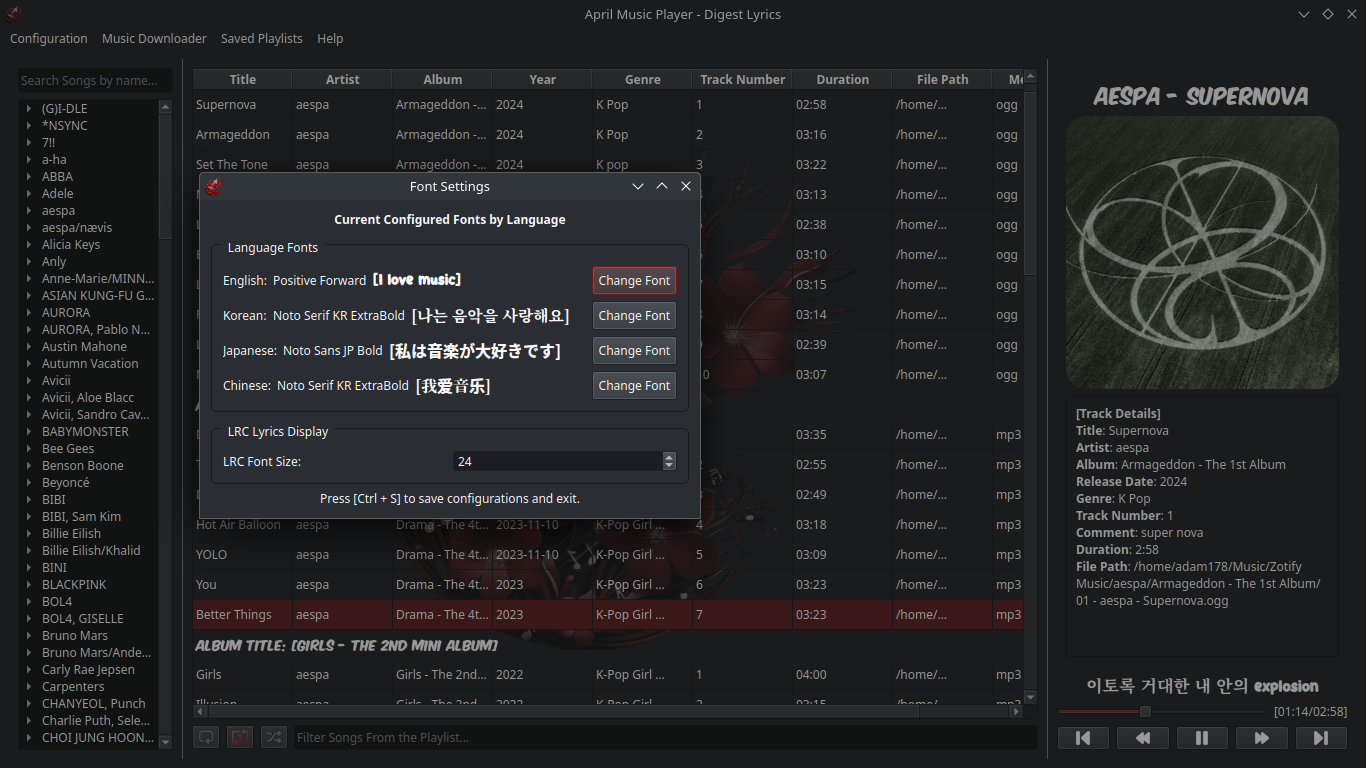The height and width of the screenshot is (768, 1366).
Task: Change the English language font
Action: (634, 281)
